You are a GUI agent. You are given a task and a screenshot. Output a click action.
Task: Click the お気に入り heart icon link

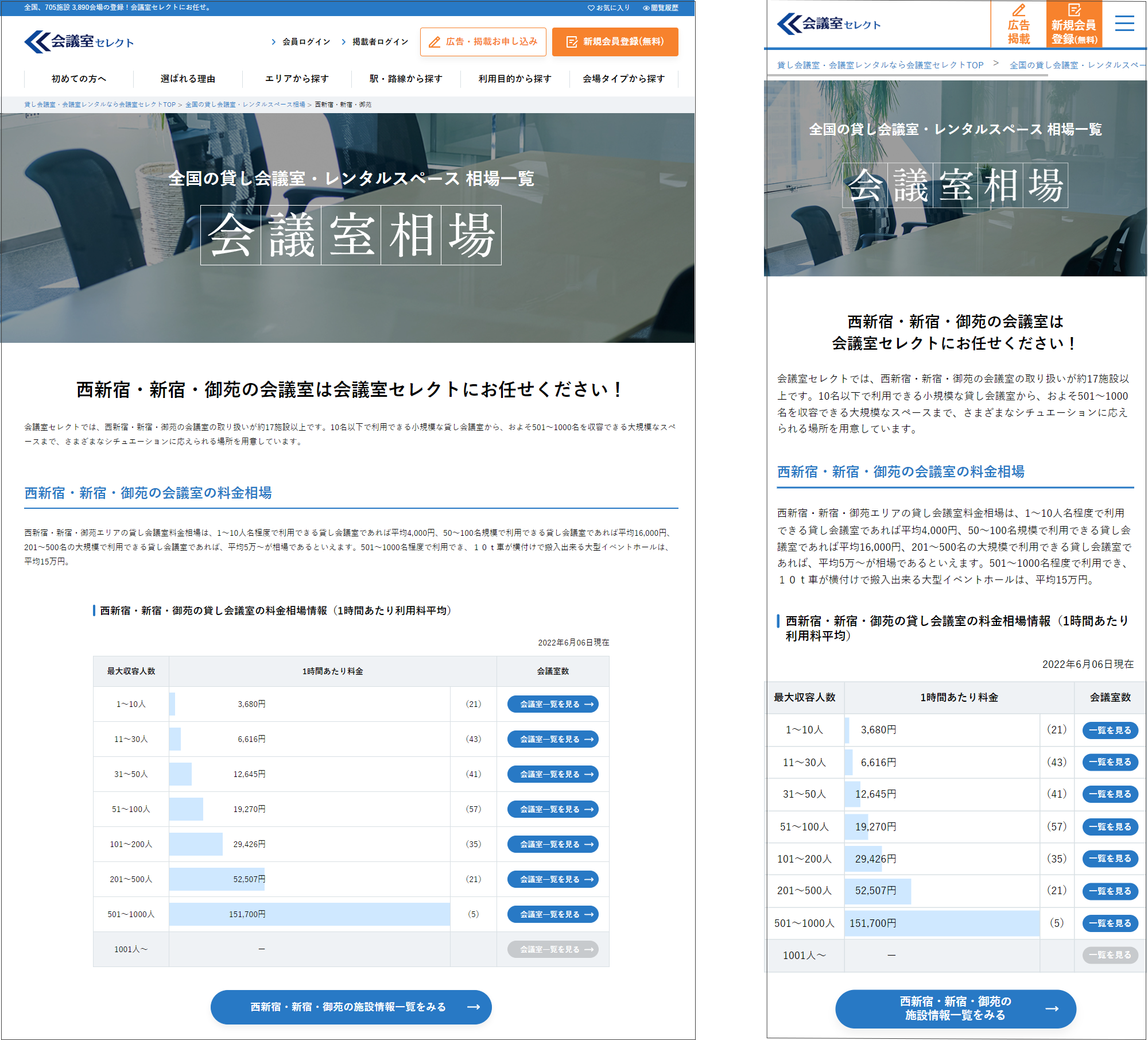[608, 8]
